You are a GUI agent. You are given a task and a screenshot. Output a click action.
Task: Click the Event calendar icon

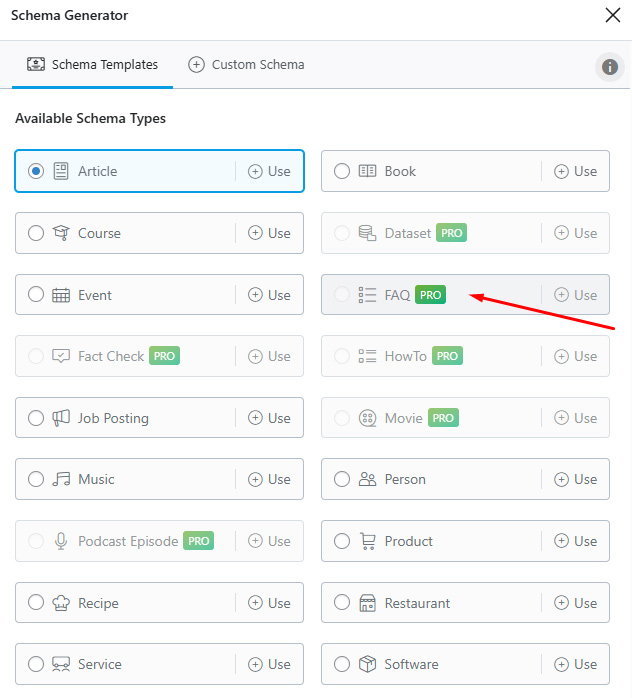tap(61, 295)
